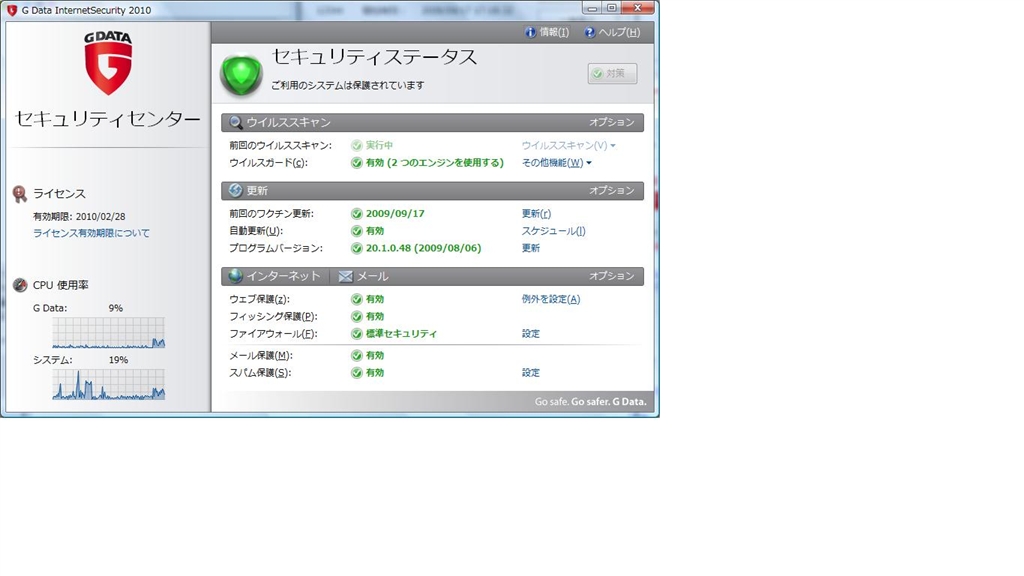Open オプション in ウイルススキャン header
This screenshot has width=1024, height=576.
(612, 122)
